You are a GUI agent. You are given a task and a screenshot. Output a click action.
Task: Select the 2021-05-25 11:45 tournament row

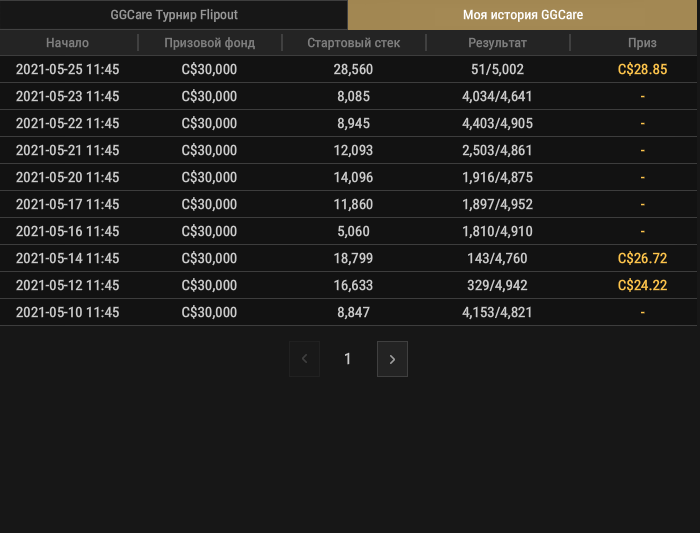point(348,69)
